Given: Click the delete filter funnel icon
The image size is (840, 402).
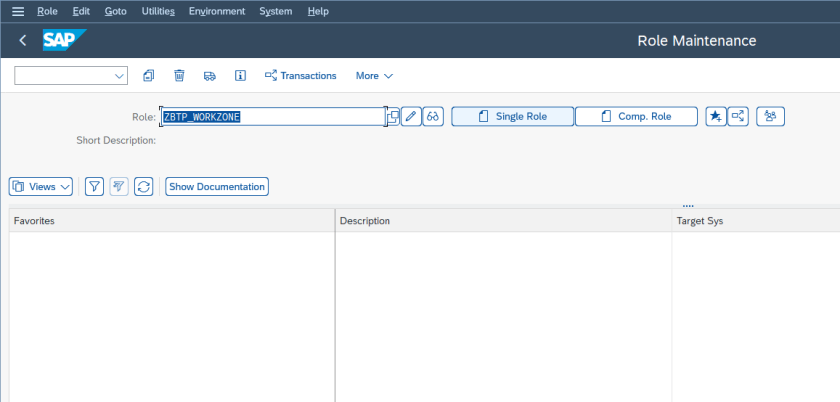Looking at the screenshot, I should pyautogui.click(x=119, y=187).
